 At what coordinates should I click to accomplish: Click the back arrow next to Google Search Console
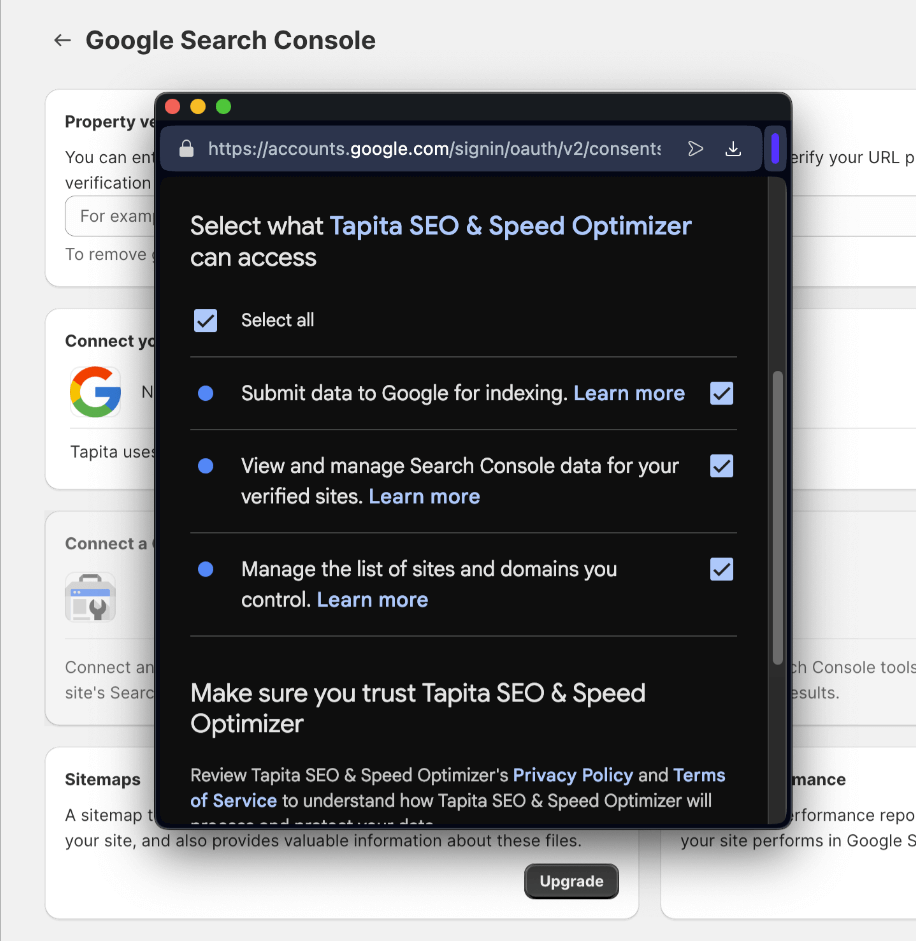tap(62, 40)
